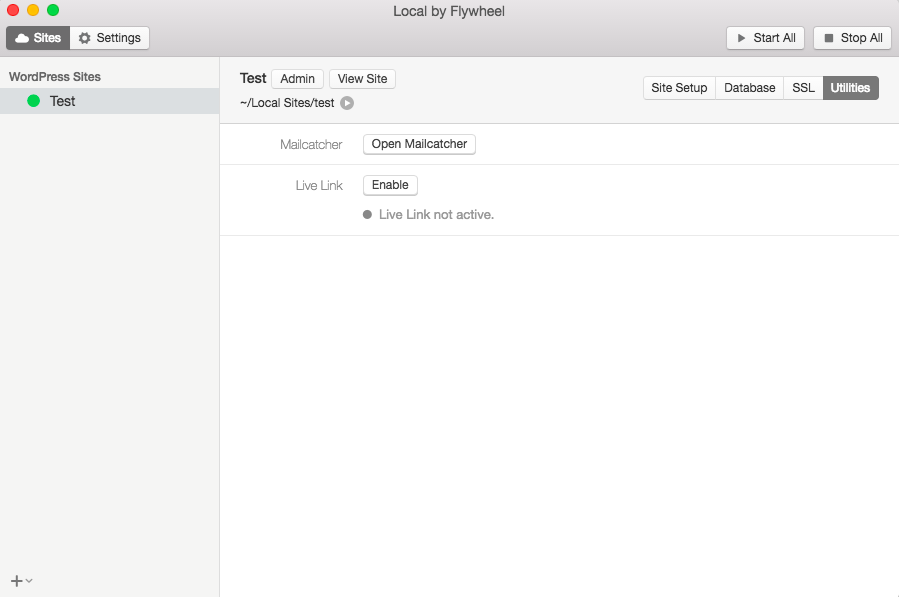Open Mailcatcher

419,144
